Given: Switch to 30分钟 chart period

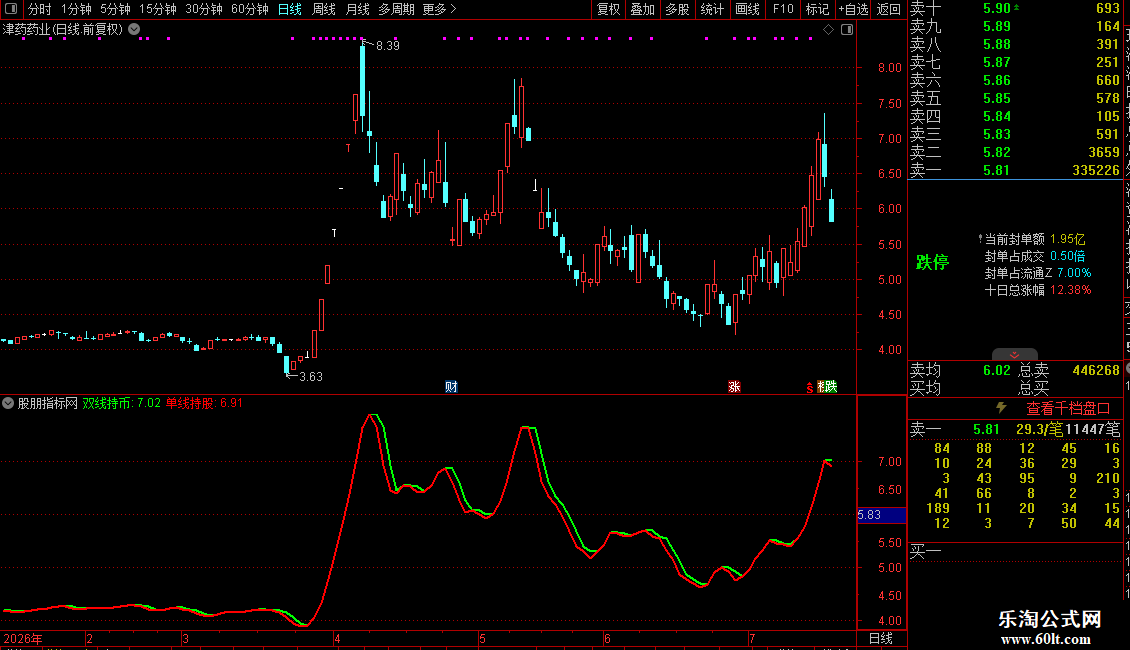Looking at the screenshot, I should coord(204,9).
